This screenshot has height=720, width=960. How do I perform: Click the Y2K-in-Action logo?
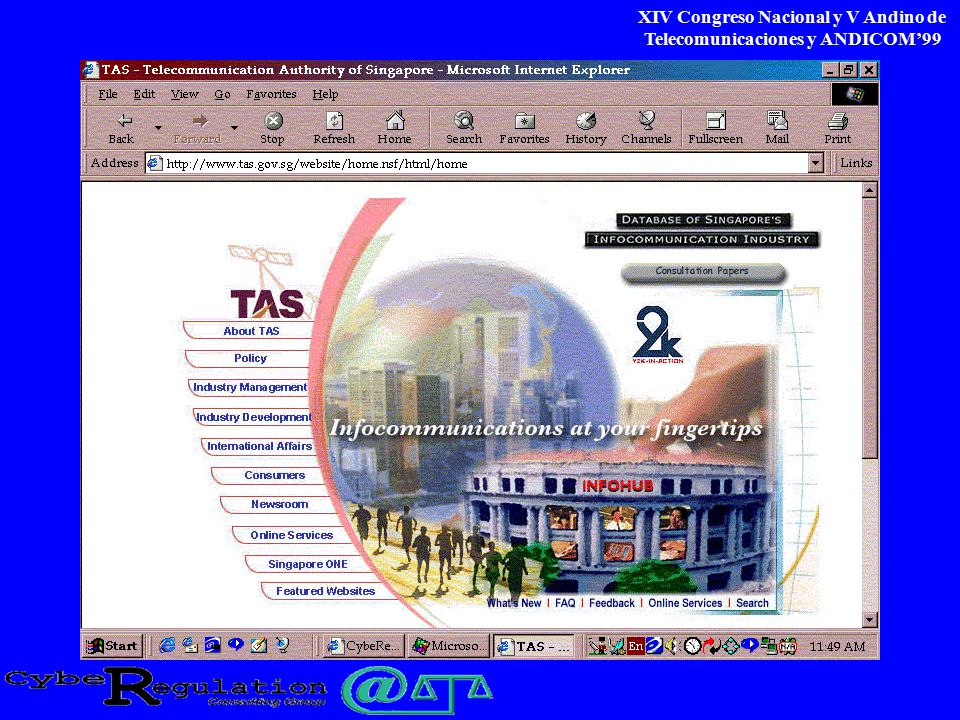(658, 336)
